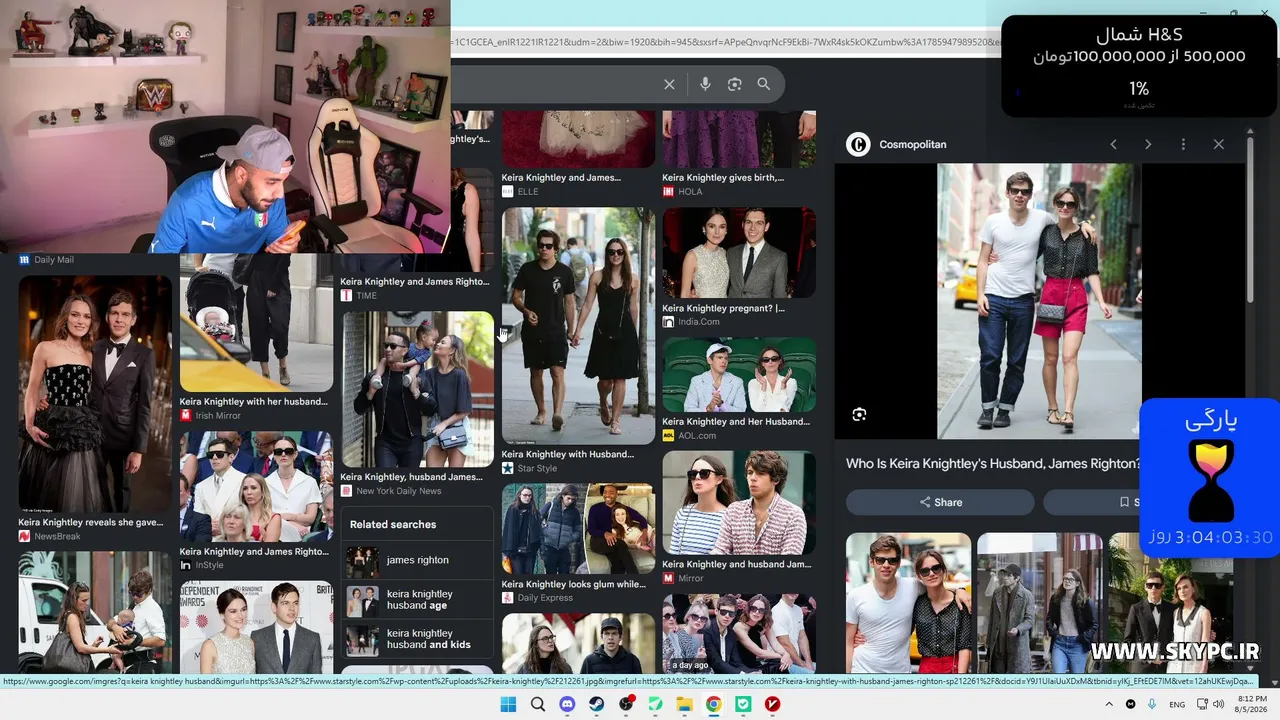
Task: Share the previewed Cosmopolitan image
Action: (x=941, y=502)
